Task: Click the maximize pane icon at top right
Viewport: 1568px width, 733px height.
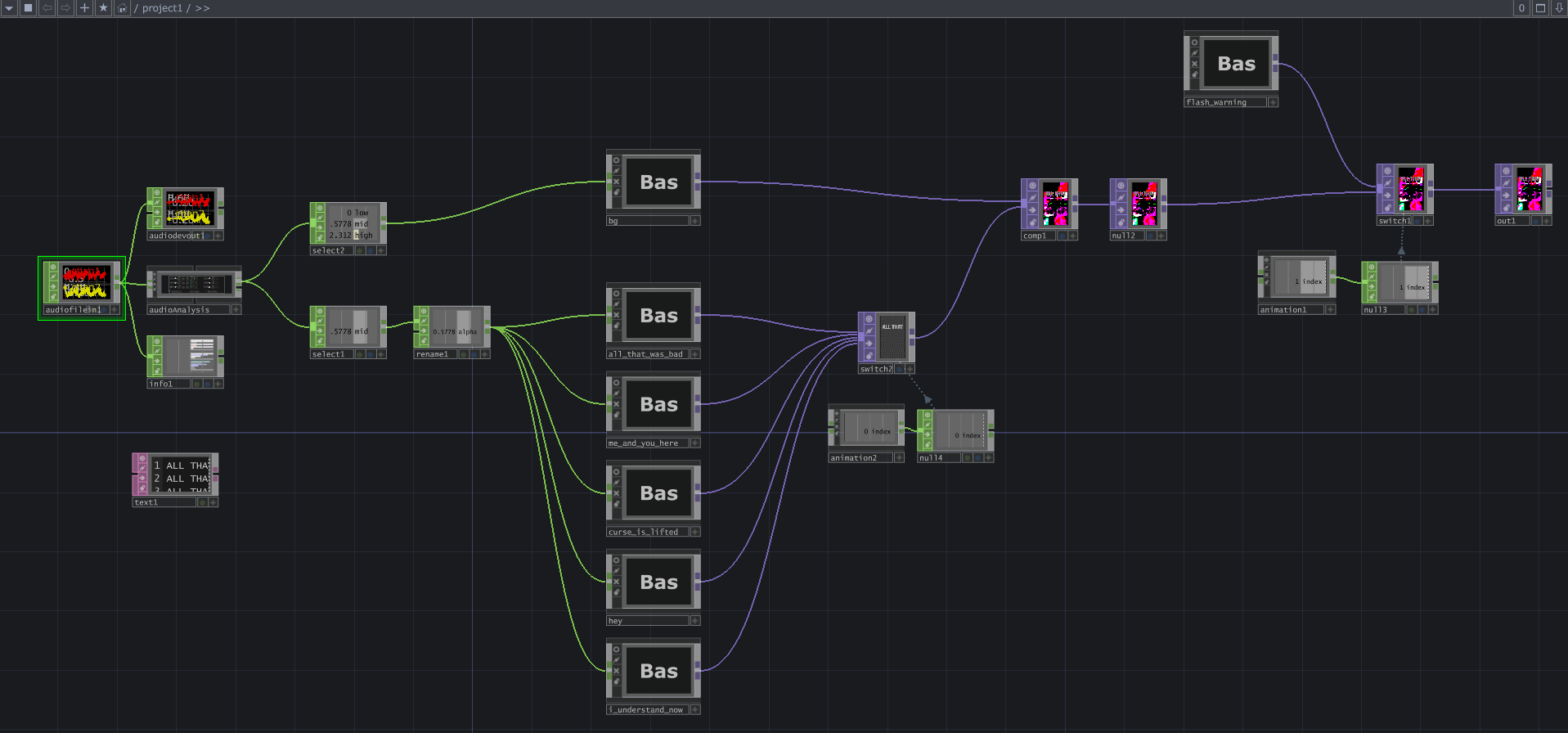Action: coord(1540,8)
